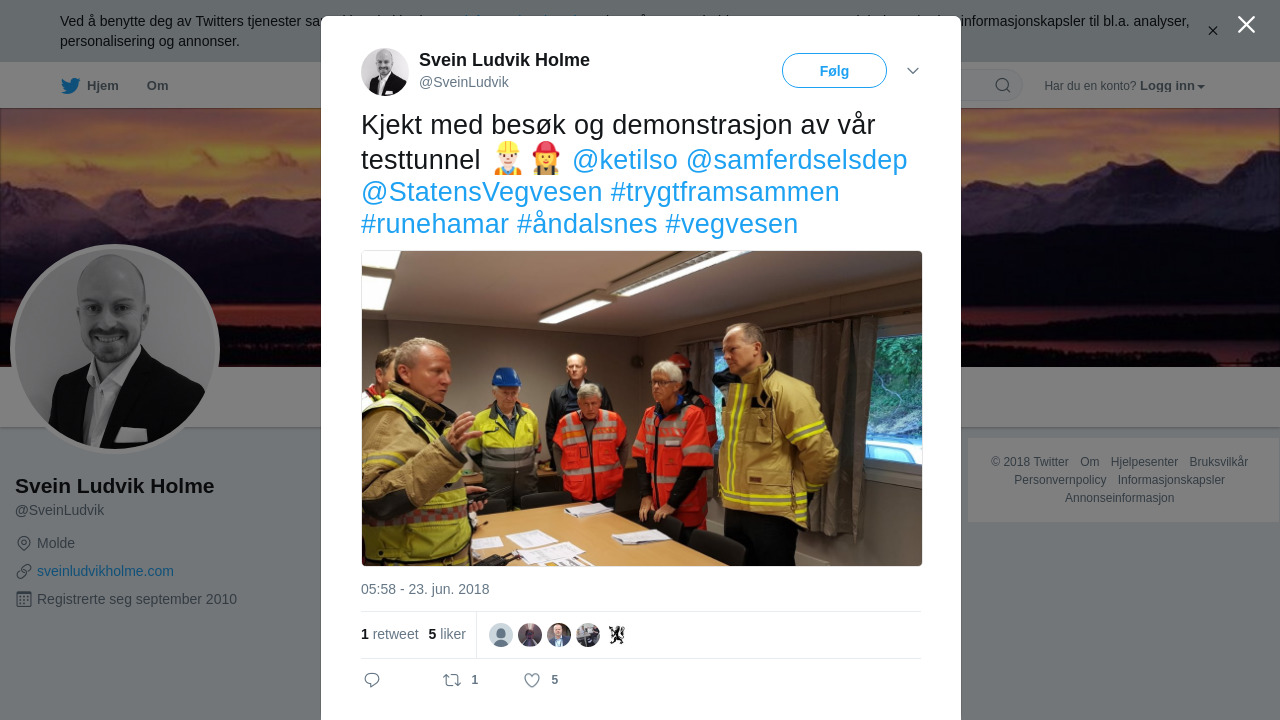Open the Personvernpolicy footer link
Image resolution: width=1280 pixels, height=720 pixels.
click(x=1060, y=480)
